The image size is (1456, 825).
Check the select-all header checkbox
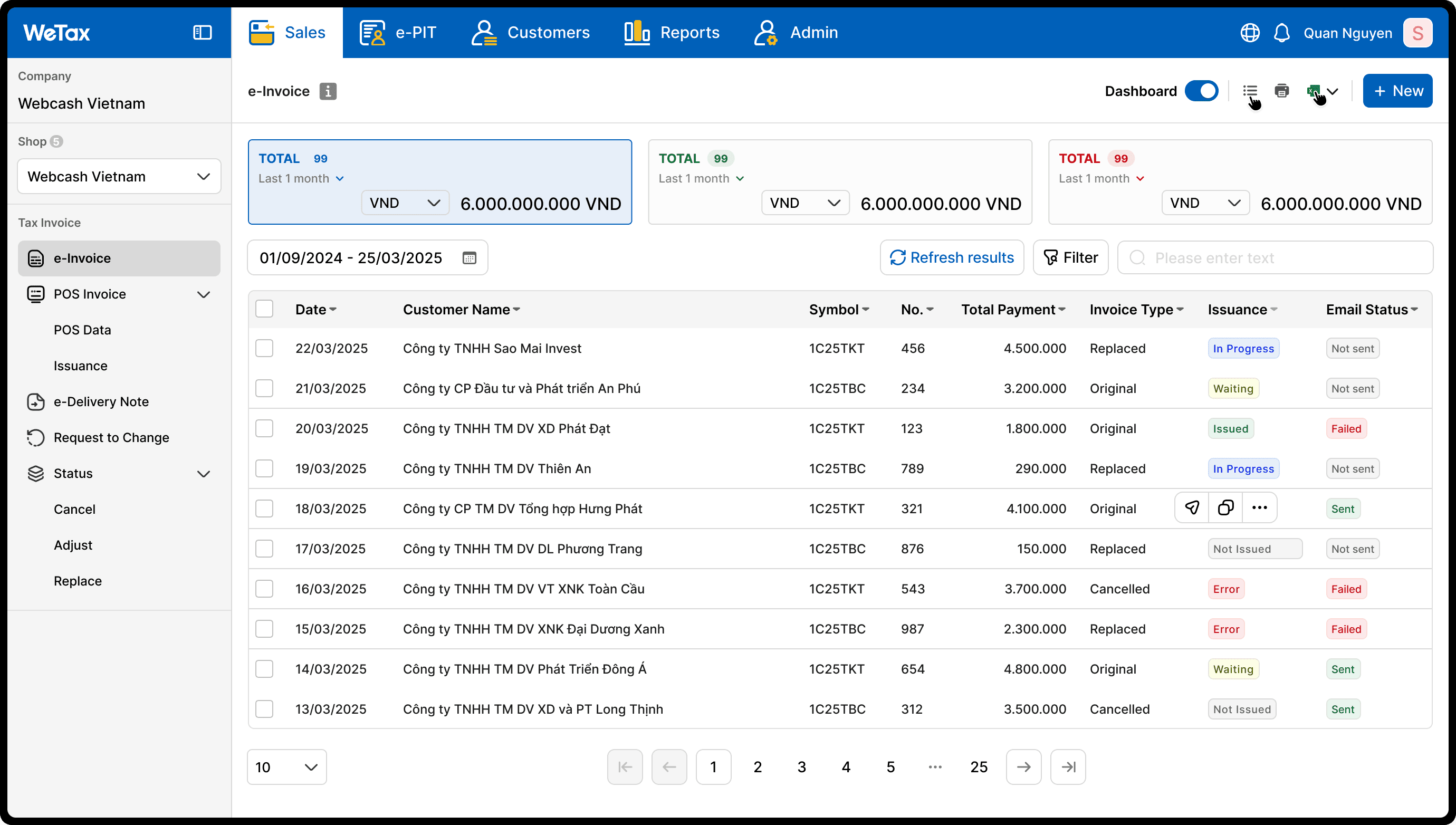264,309
